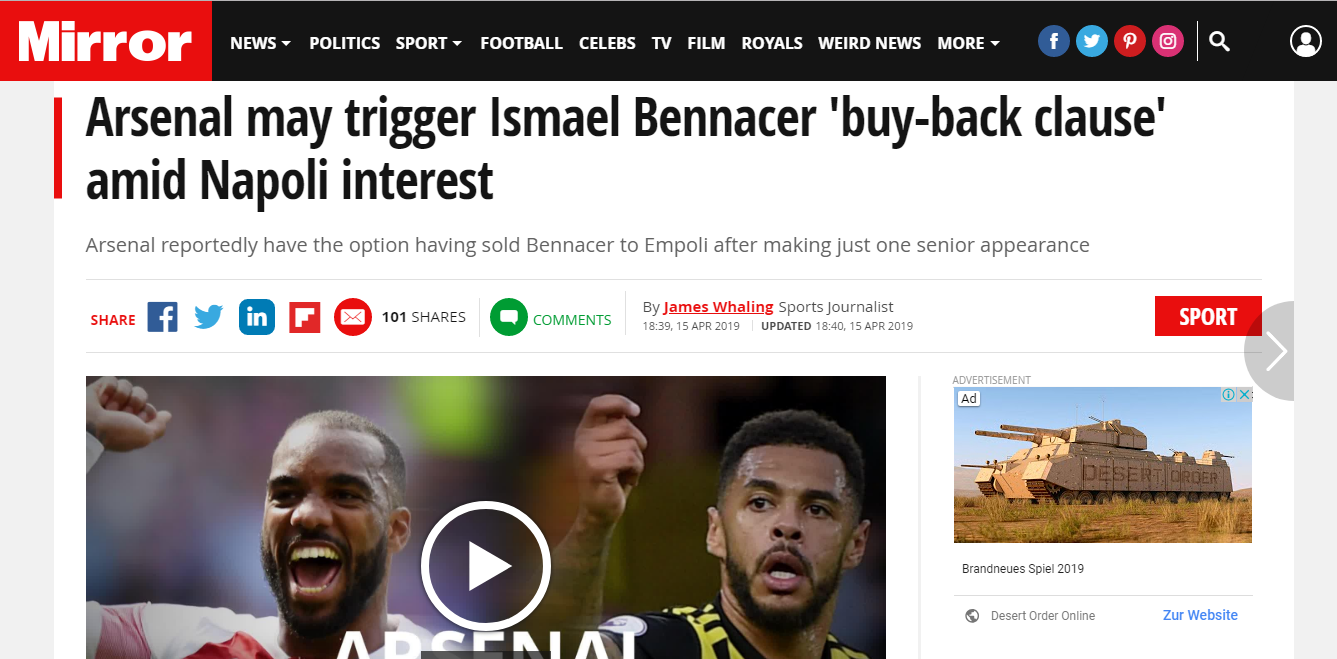The image size is (1337, 659).
Task: Open Mirror's Twitter profile from the header
Action: tap(1091, 41)
